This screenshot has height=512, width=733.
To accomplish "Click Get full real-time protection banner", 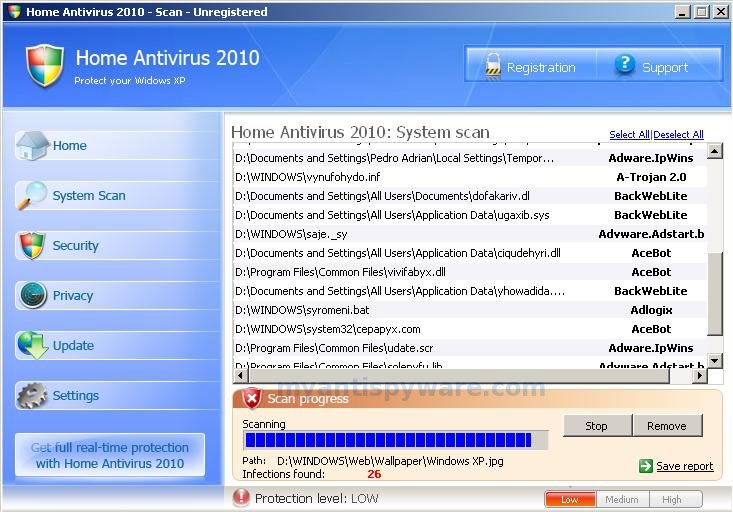I will coord(110,455).
